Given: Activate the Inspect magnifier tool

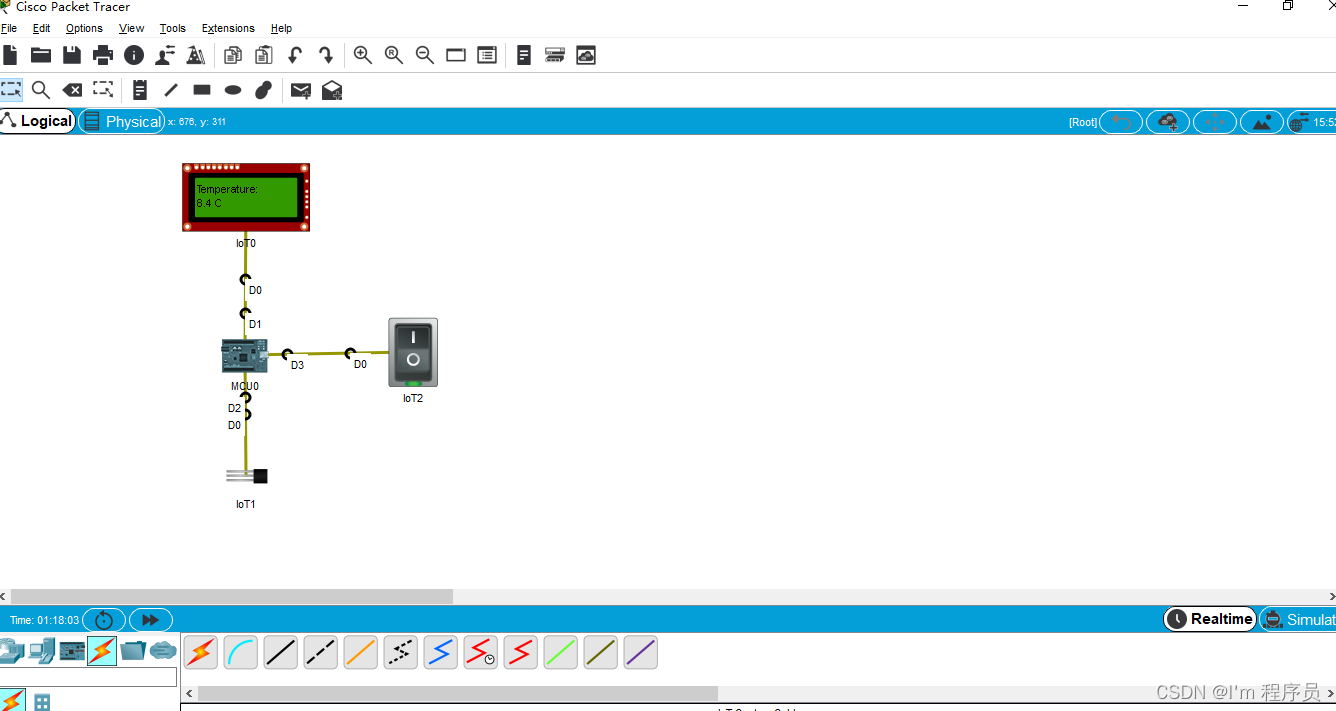Looking at the screenshot, I should pos(41,90).
